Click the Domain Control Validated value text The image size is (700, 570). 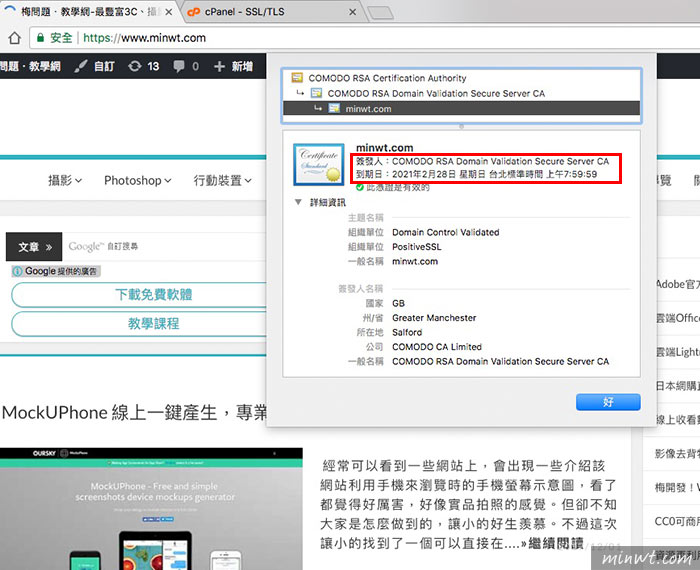446,232
